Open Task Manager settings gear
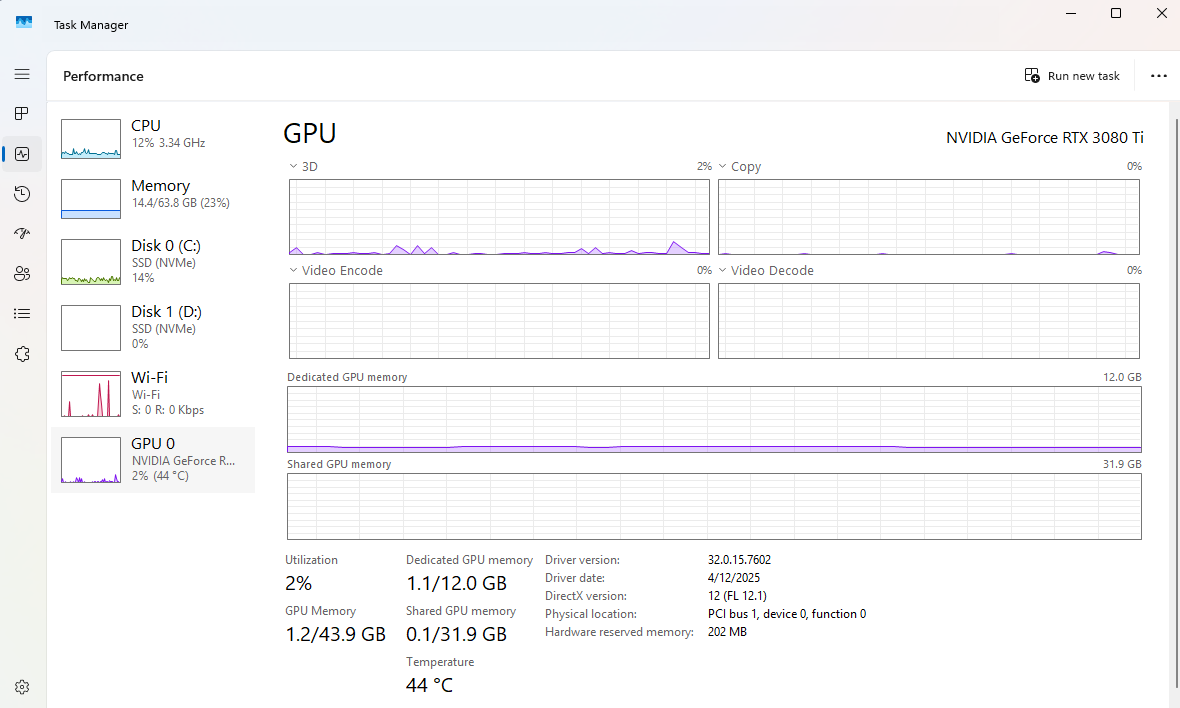Viewport: 1180px width, 708px height. (x=22, y=687)
